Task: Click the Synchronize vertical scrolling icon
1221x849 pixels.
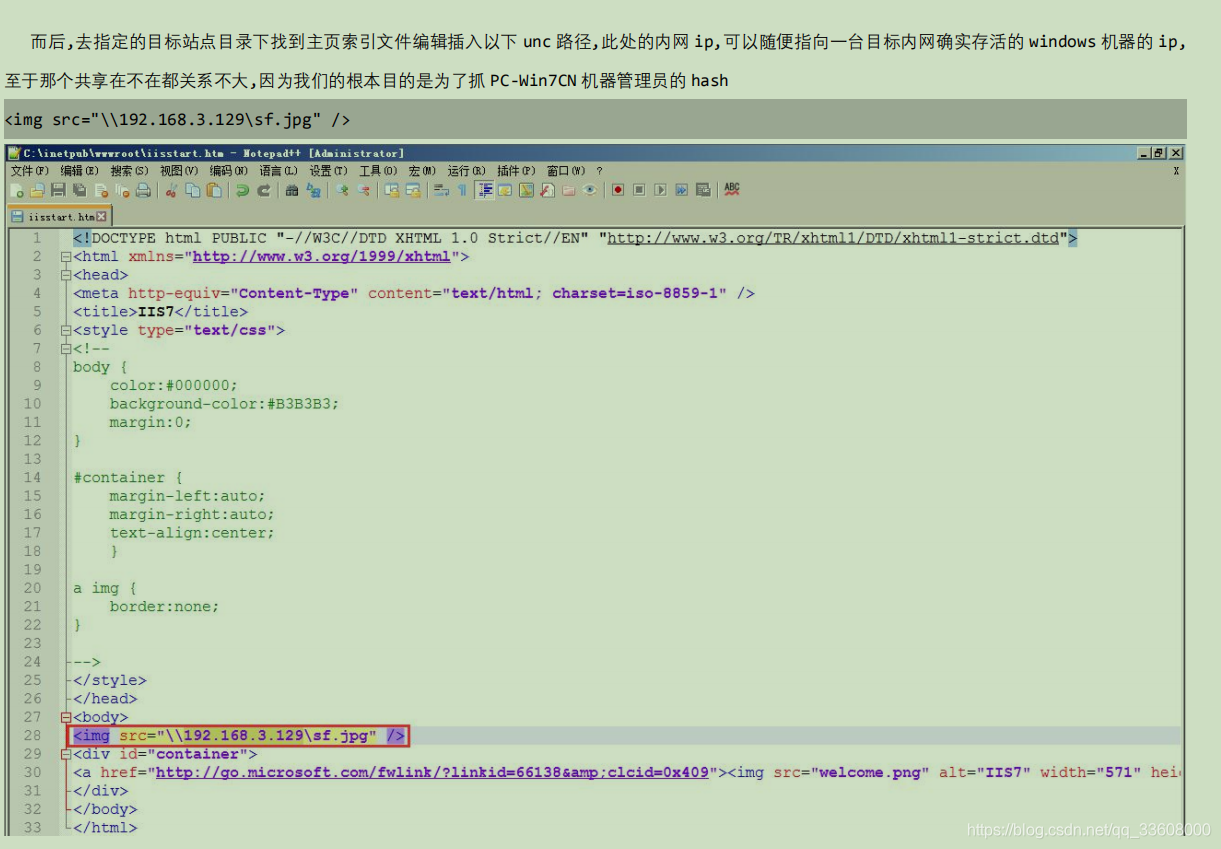Action: 392,190
